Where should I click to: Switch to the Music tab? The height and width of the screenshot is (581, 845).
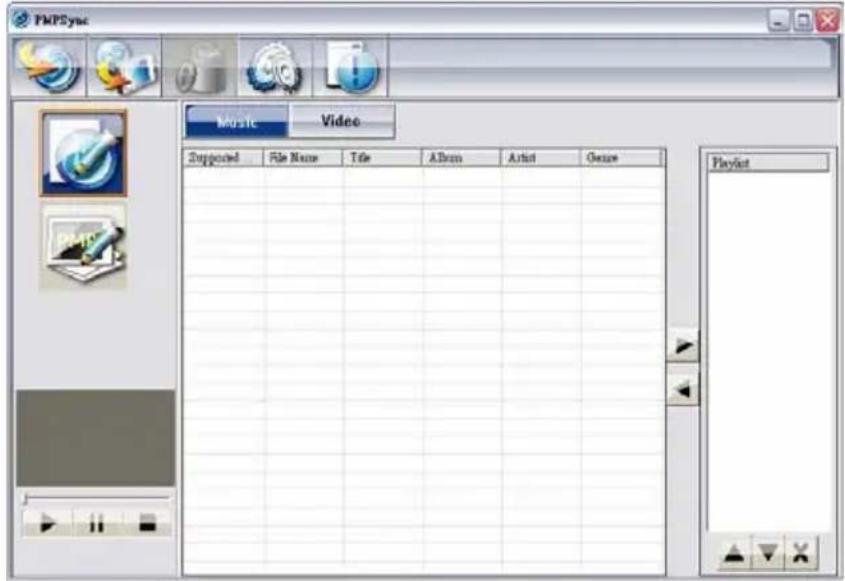coord(237,122)
